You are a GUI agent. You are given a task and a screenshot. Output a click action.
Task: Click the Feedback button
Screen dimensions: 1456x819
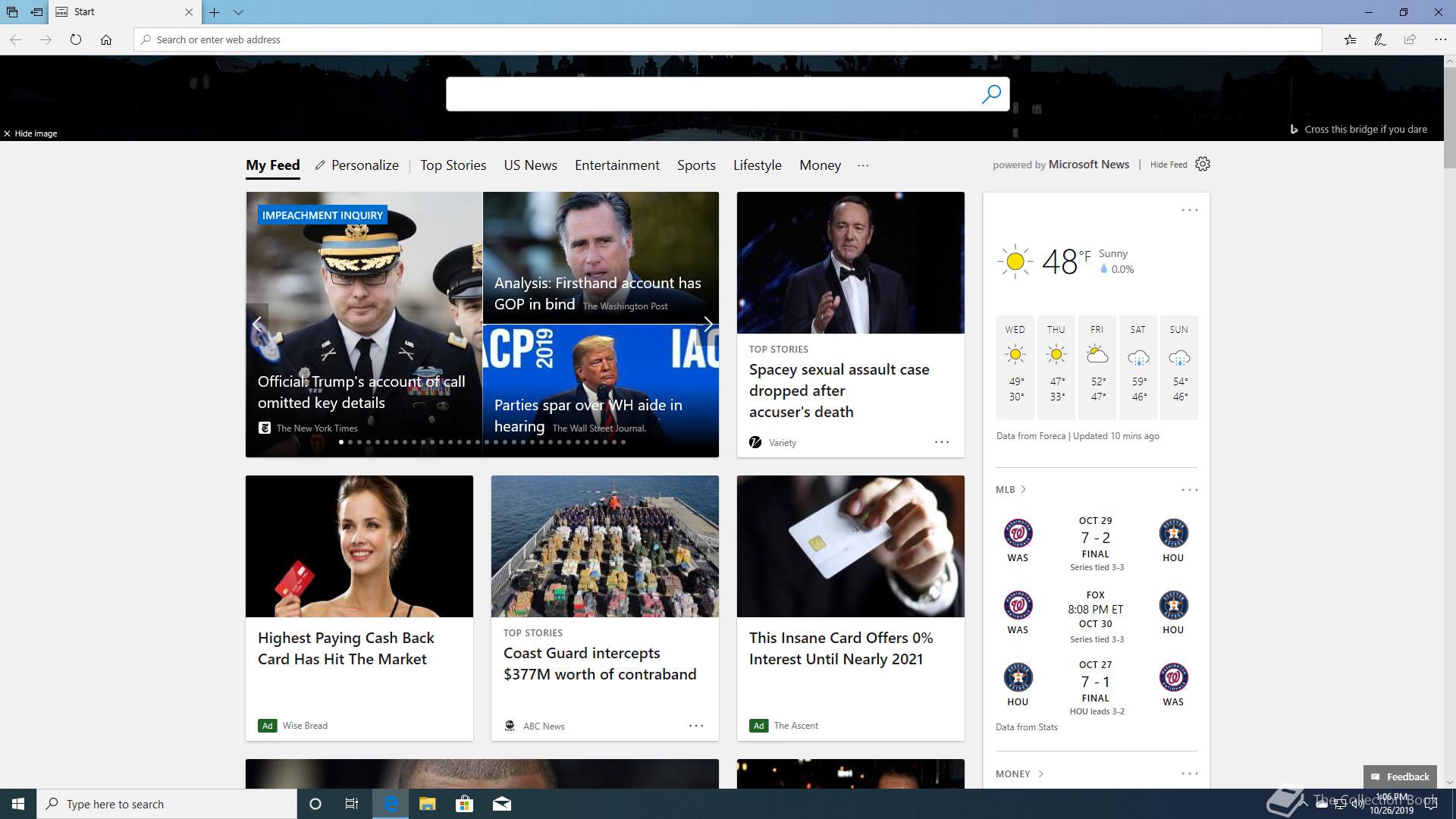pos(1400,777)
